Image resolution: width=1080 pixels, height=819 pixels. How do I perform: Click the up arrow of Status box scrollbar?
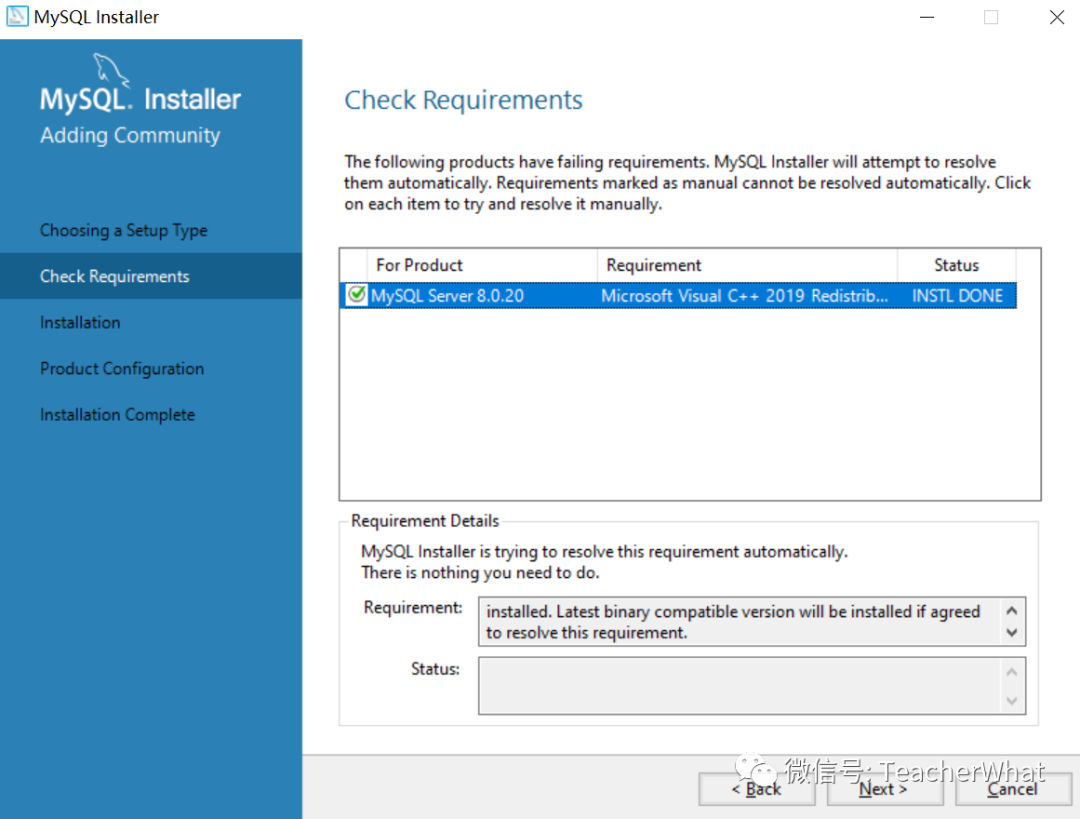tap(1011, 672)
